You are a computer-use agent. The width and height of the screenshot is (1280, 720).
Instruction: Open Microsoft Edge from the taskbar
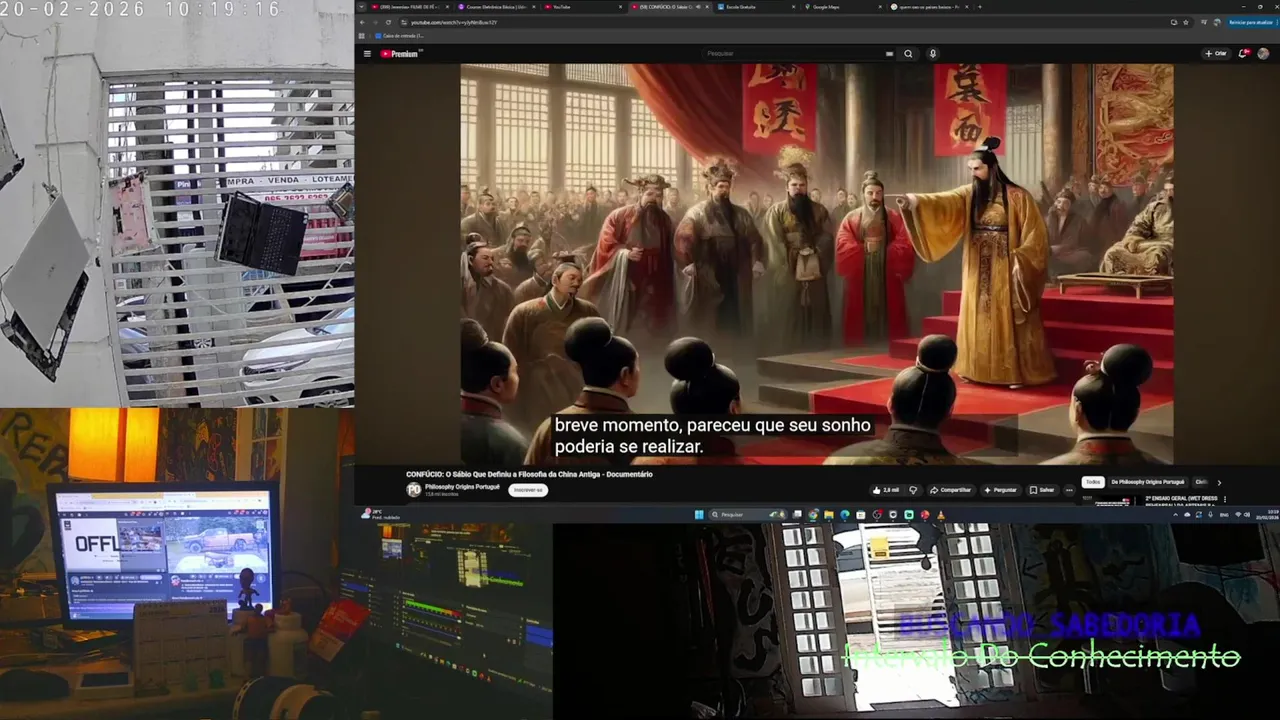click(x=845, y=515)
